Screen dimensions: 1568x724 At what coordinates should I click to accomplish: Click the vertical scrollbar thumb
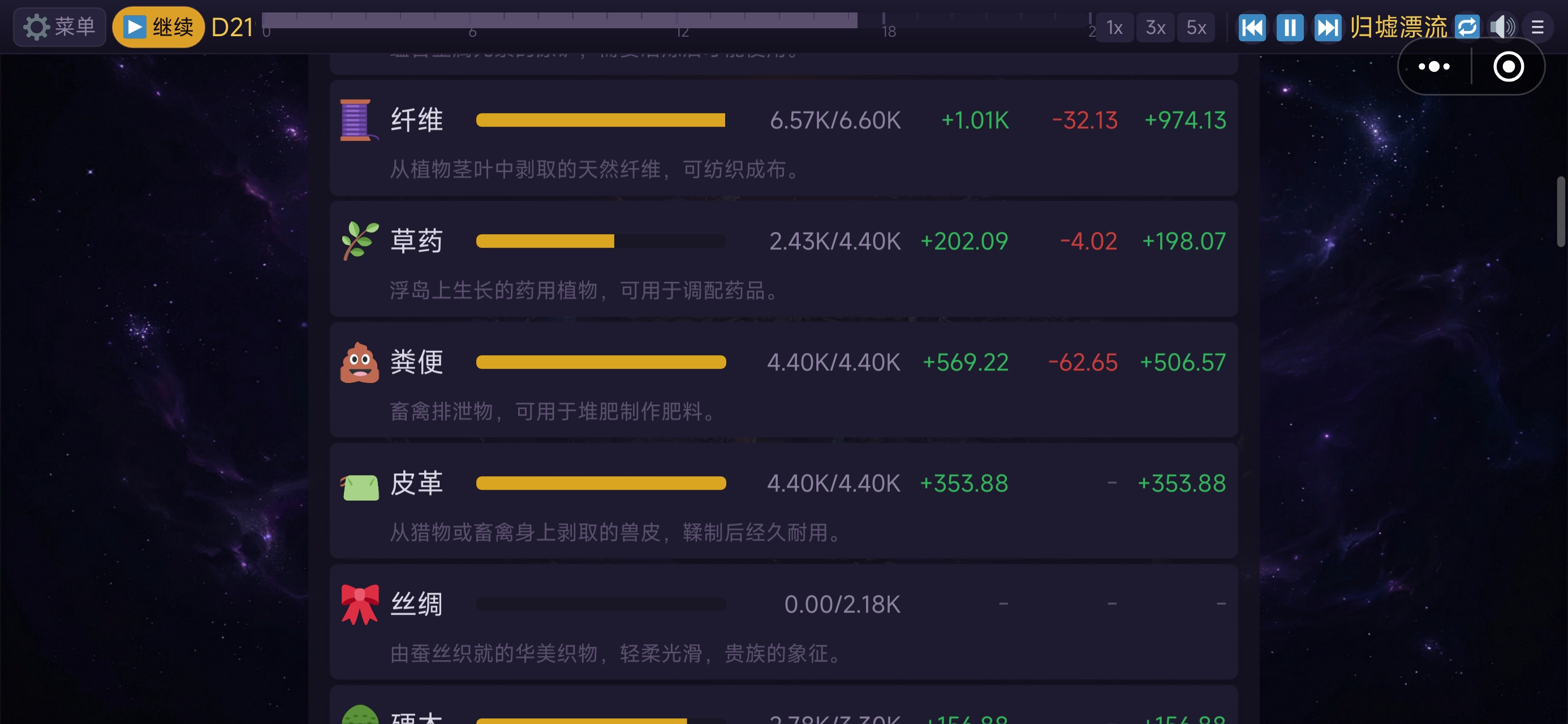1561,212
